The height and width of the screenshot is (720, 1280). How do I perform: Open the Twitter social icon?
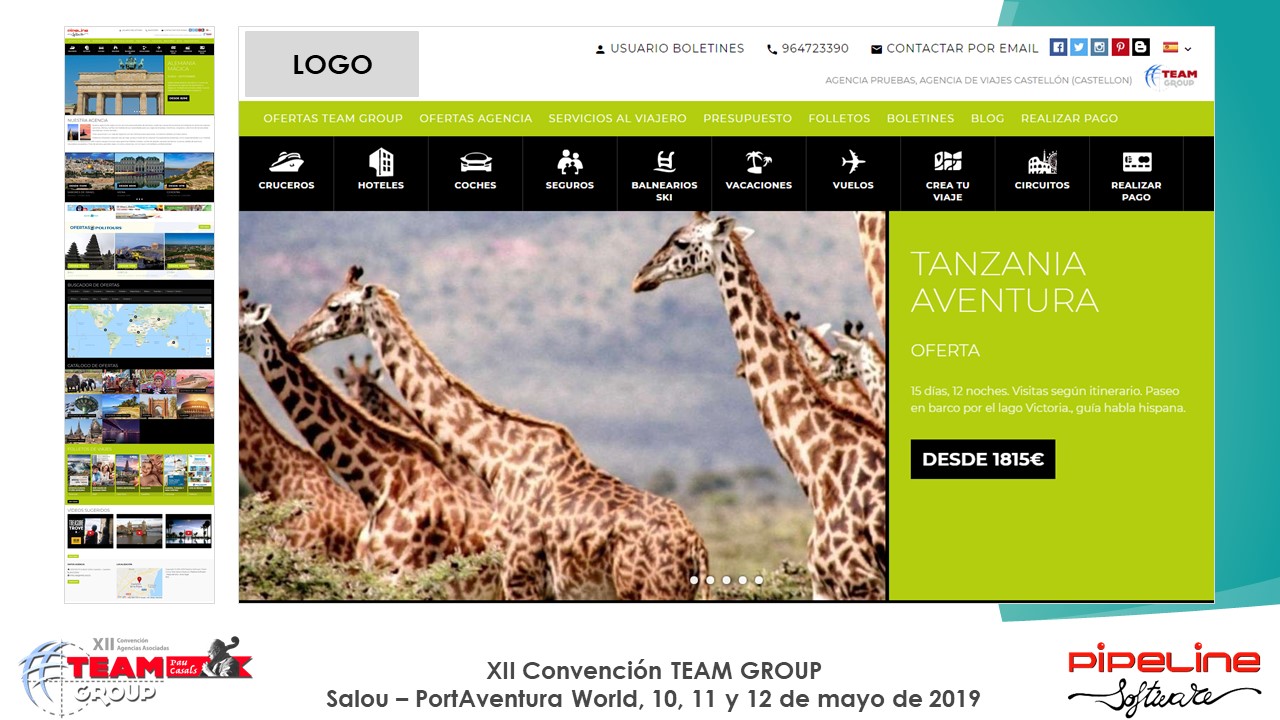coord(1079,47)
